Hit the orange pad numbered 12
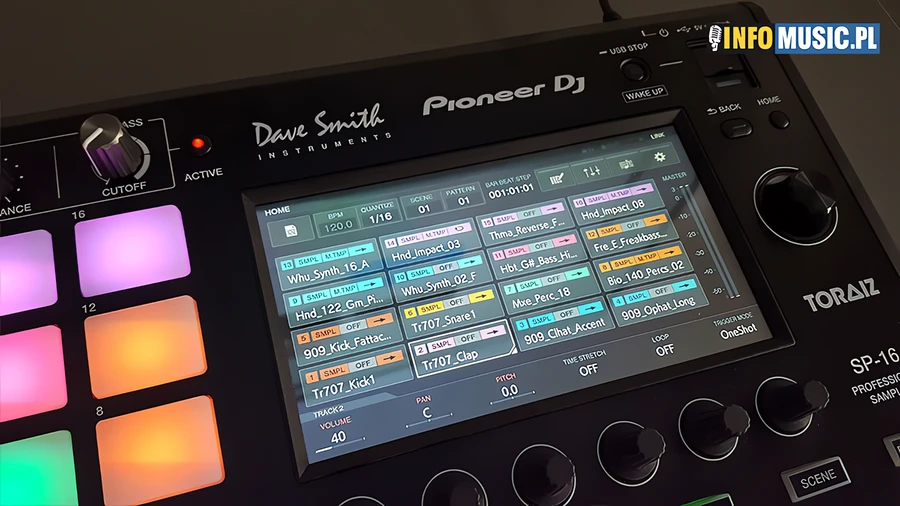The width and height of the screenshot is (900, 506). point(146,345)
